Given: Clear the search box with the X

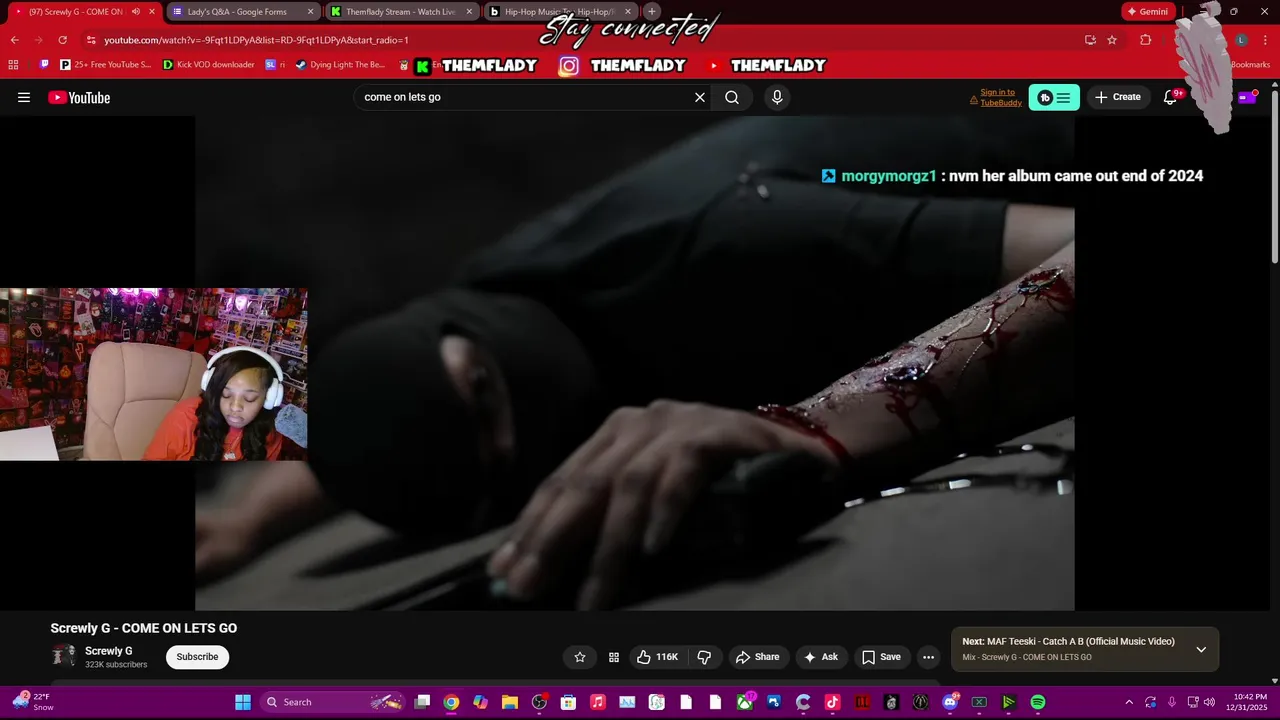Looking at the screenshot, I should pos(700,97).
